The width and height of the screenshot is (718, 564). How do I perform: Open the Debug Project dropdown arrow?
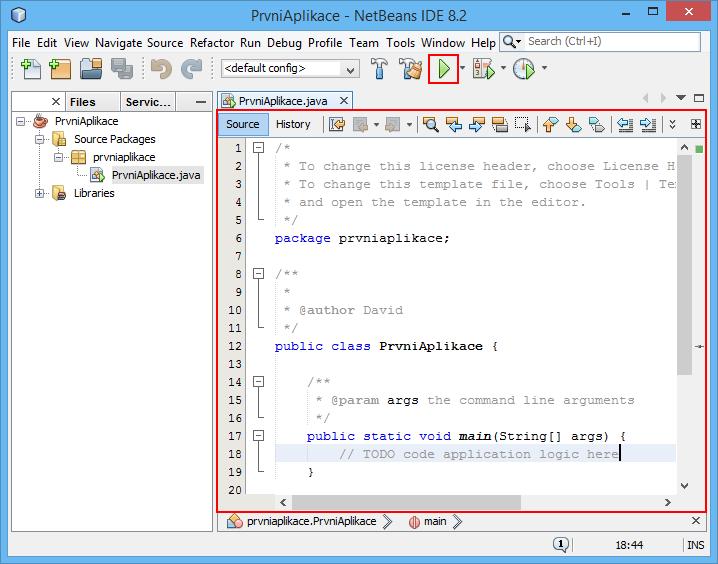coord(503,68)
